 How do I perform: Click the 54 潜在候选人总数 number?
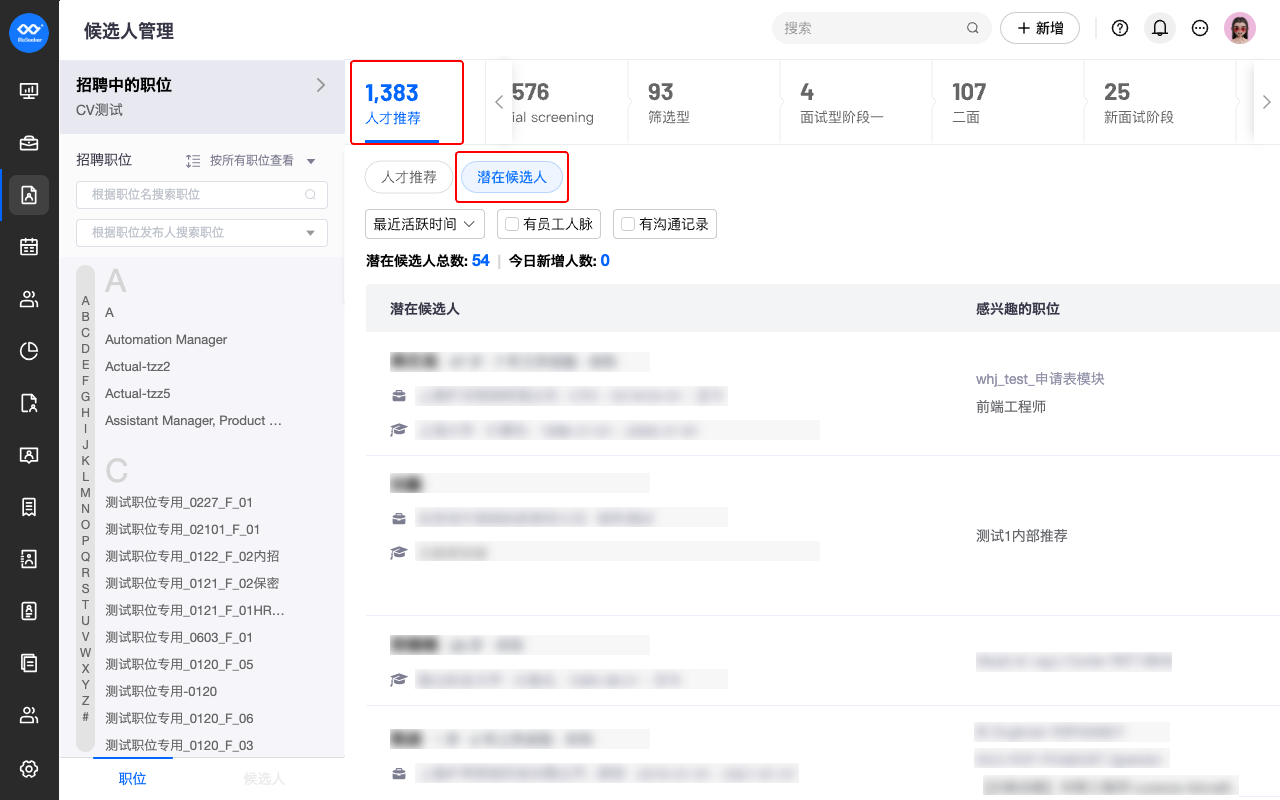481,260
